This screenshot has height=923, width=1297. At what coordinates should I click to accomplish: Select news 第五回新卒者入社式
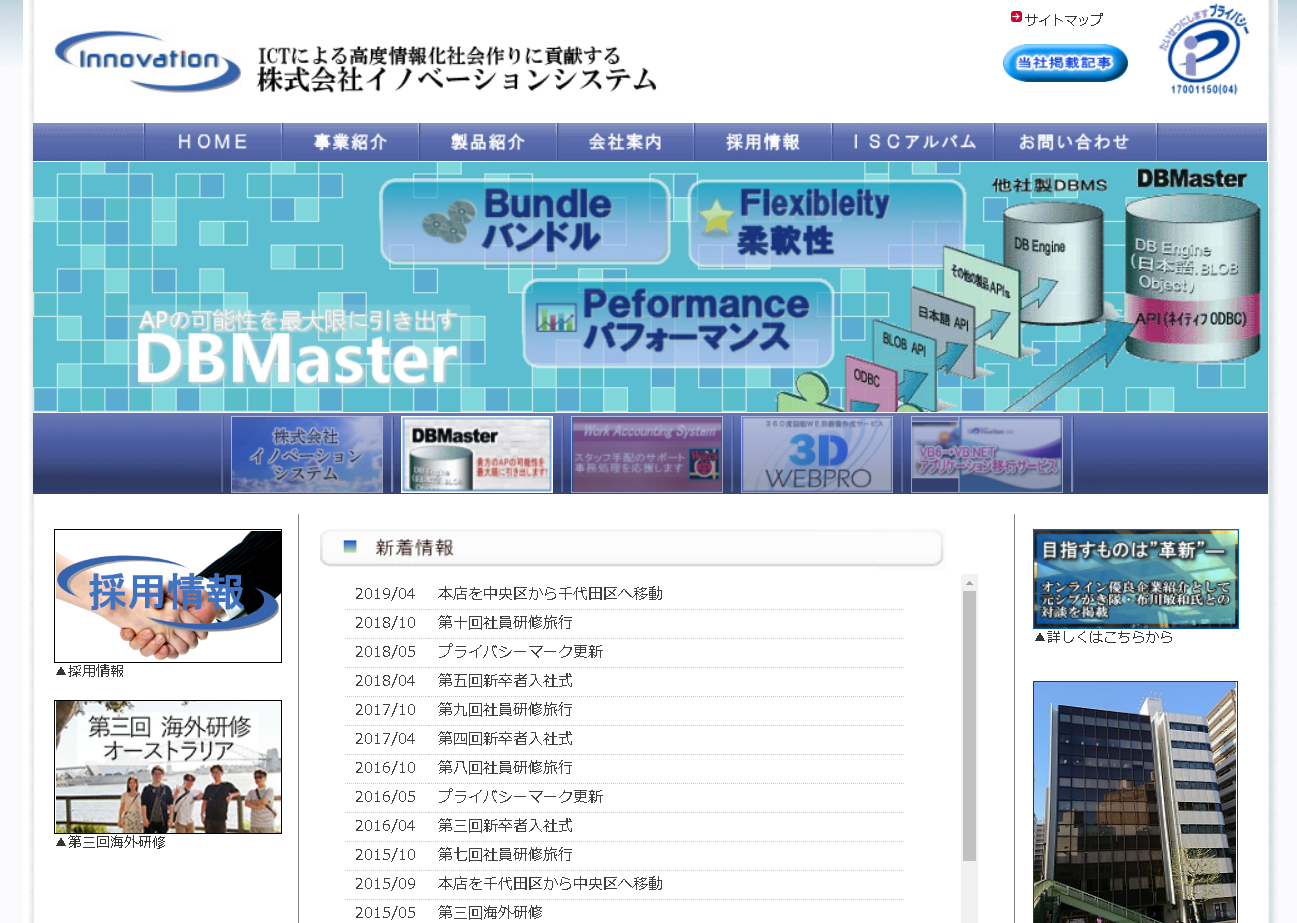pos(505,681)
